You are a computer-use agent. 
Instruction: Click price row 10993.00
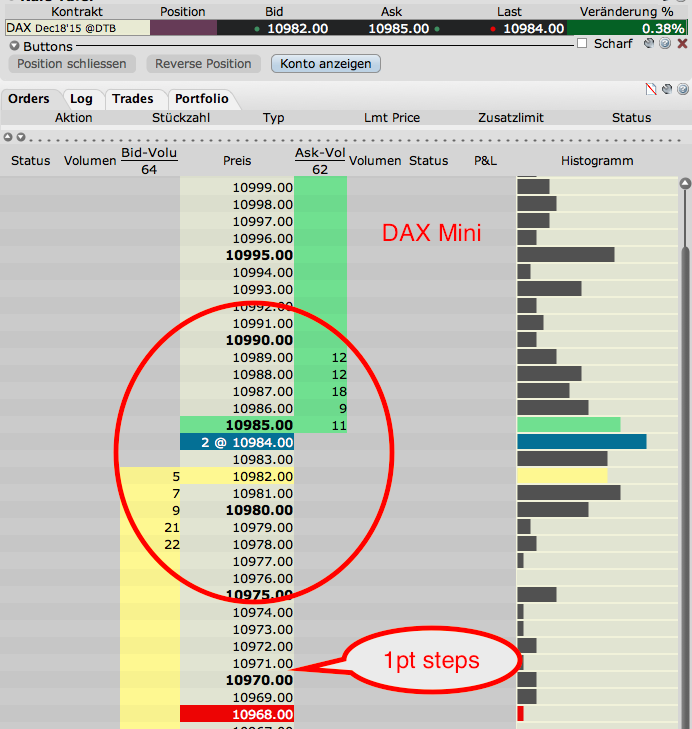click(263, 289)
